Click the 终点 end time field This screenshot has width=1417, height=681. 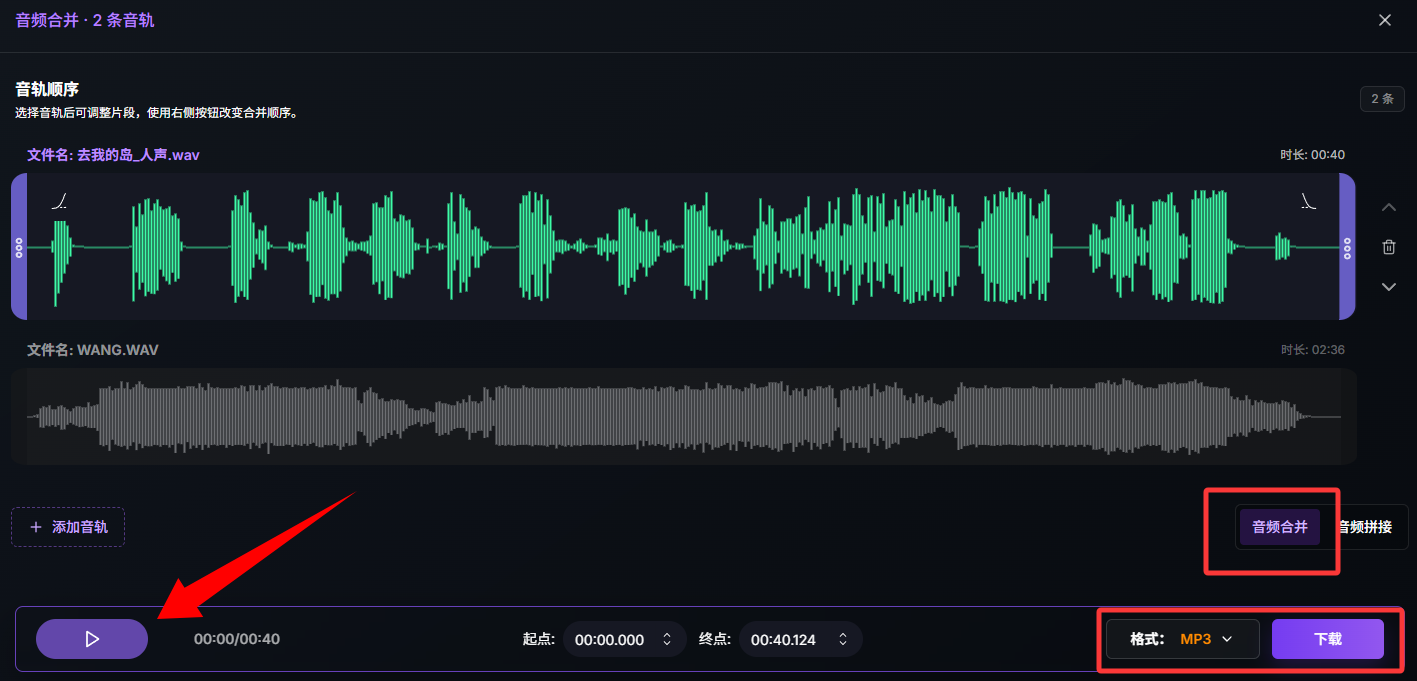(x=801, y=639)
